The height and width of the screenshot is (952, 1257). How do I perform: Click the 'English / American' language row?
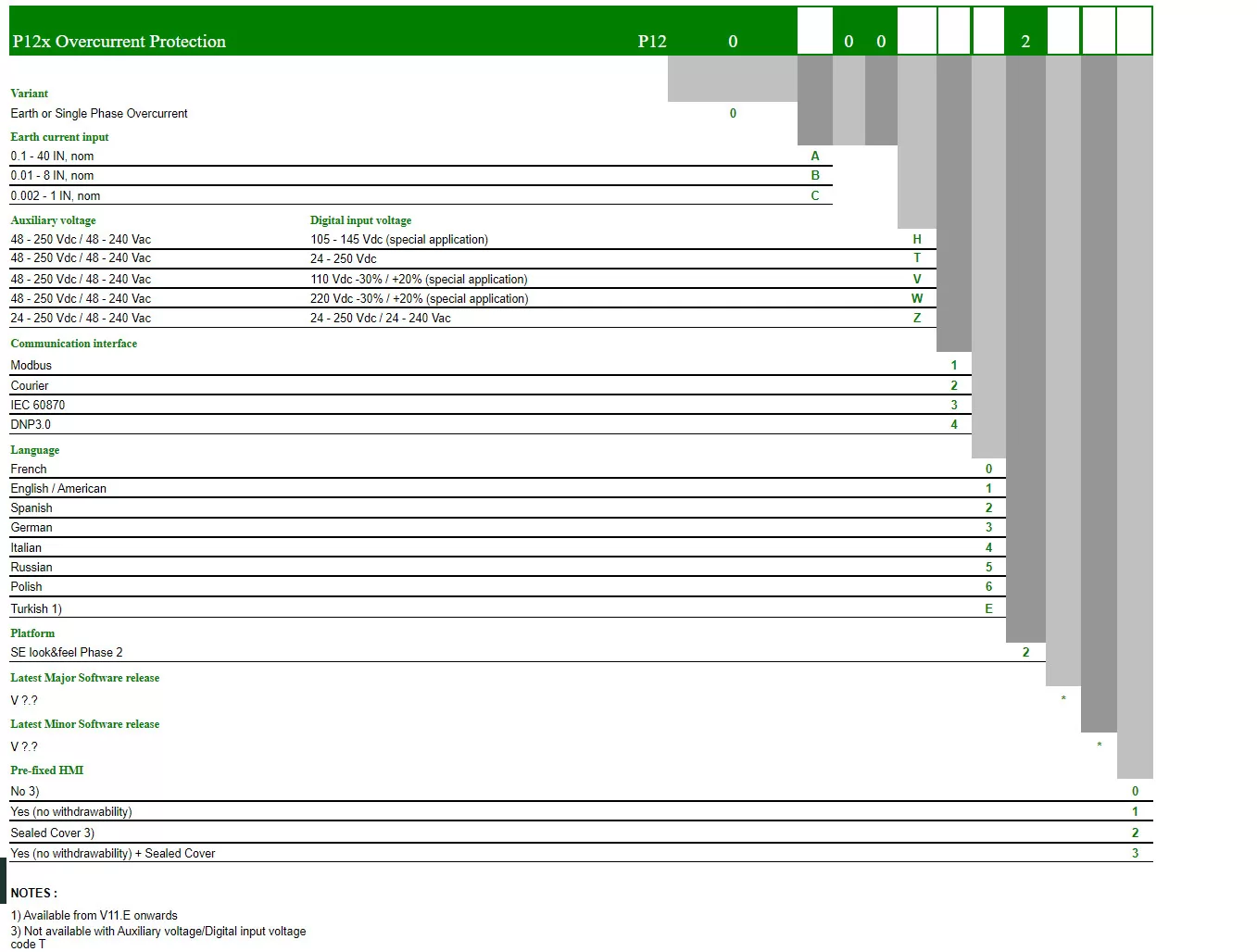point(508,488)
